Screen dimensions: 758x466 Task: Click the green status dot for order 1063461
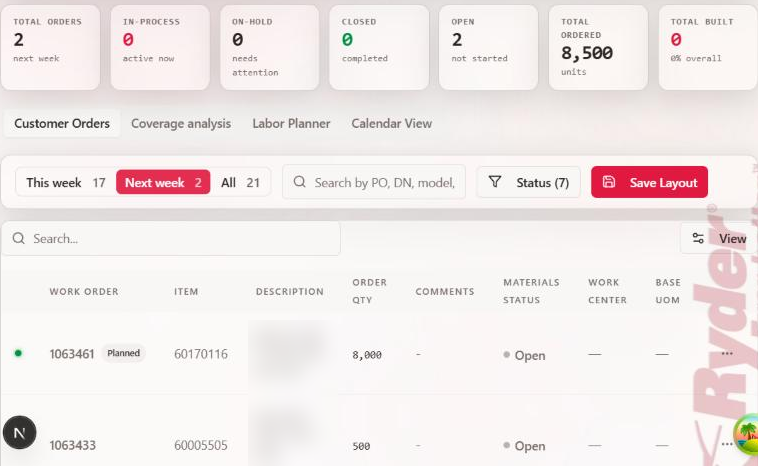pyautogui.click(x=18, y=353)
